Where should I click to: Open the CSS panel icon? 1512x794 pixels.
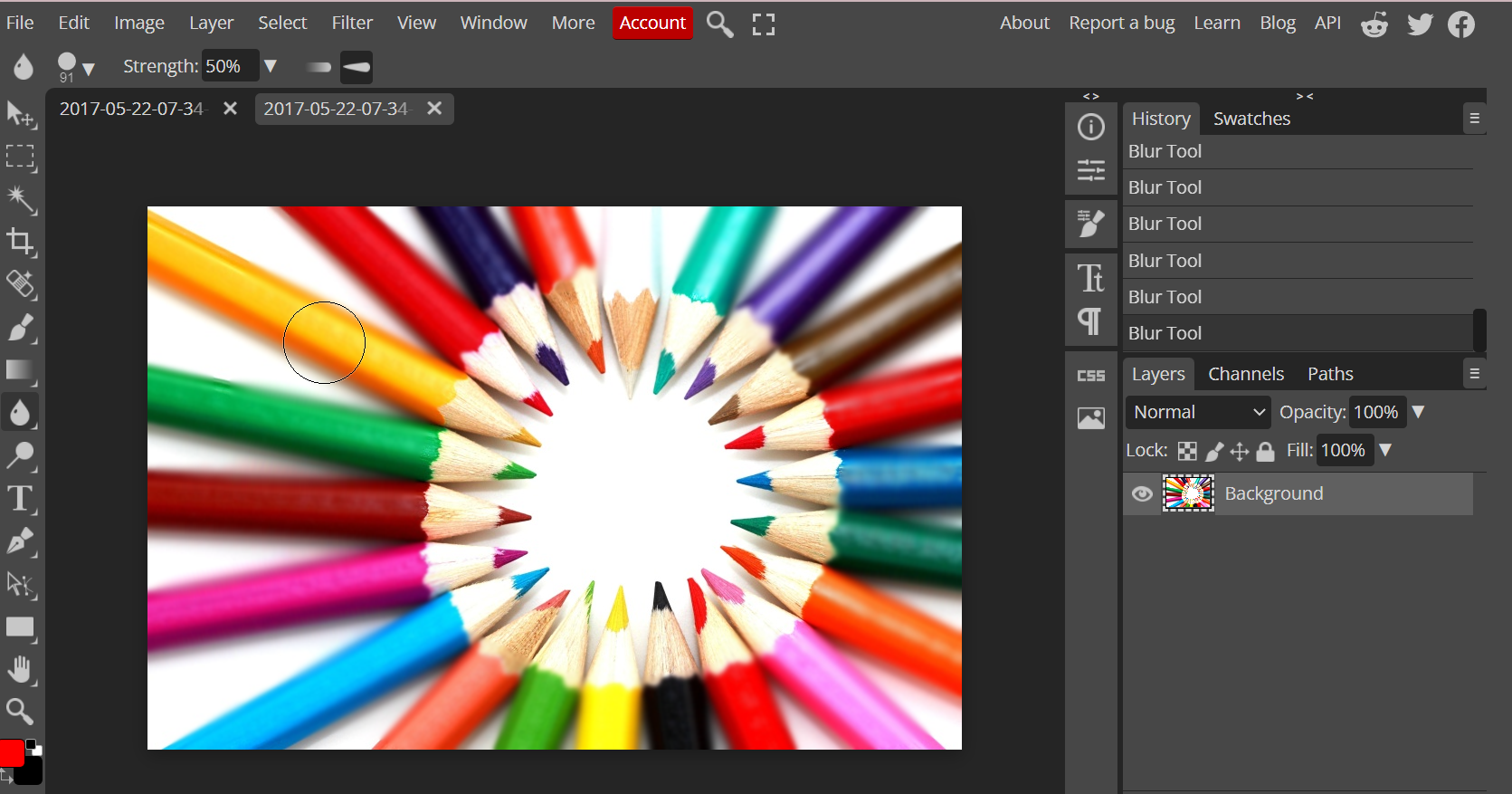pyautogui.click(x=1091, y=376)
